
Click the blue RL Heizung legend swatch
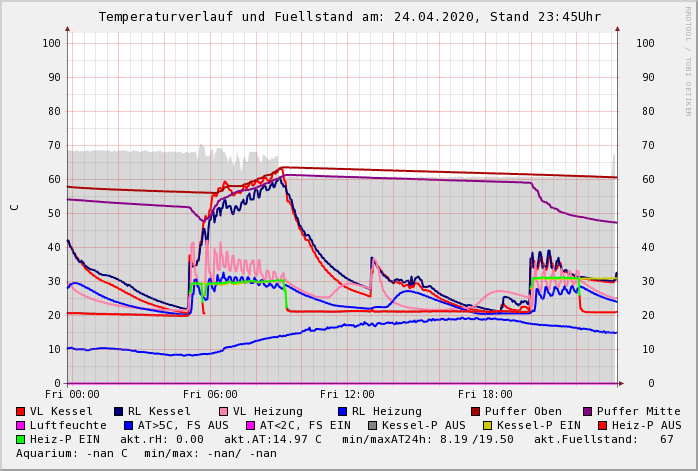coord(343,411)
